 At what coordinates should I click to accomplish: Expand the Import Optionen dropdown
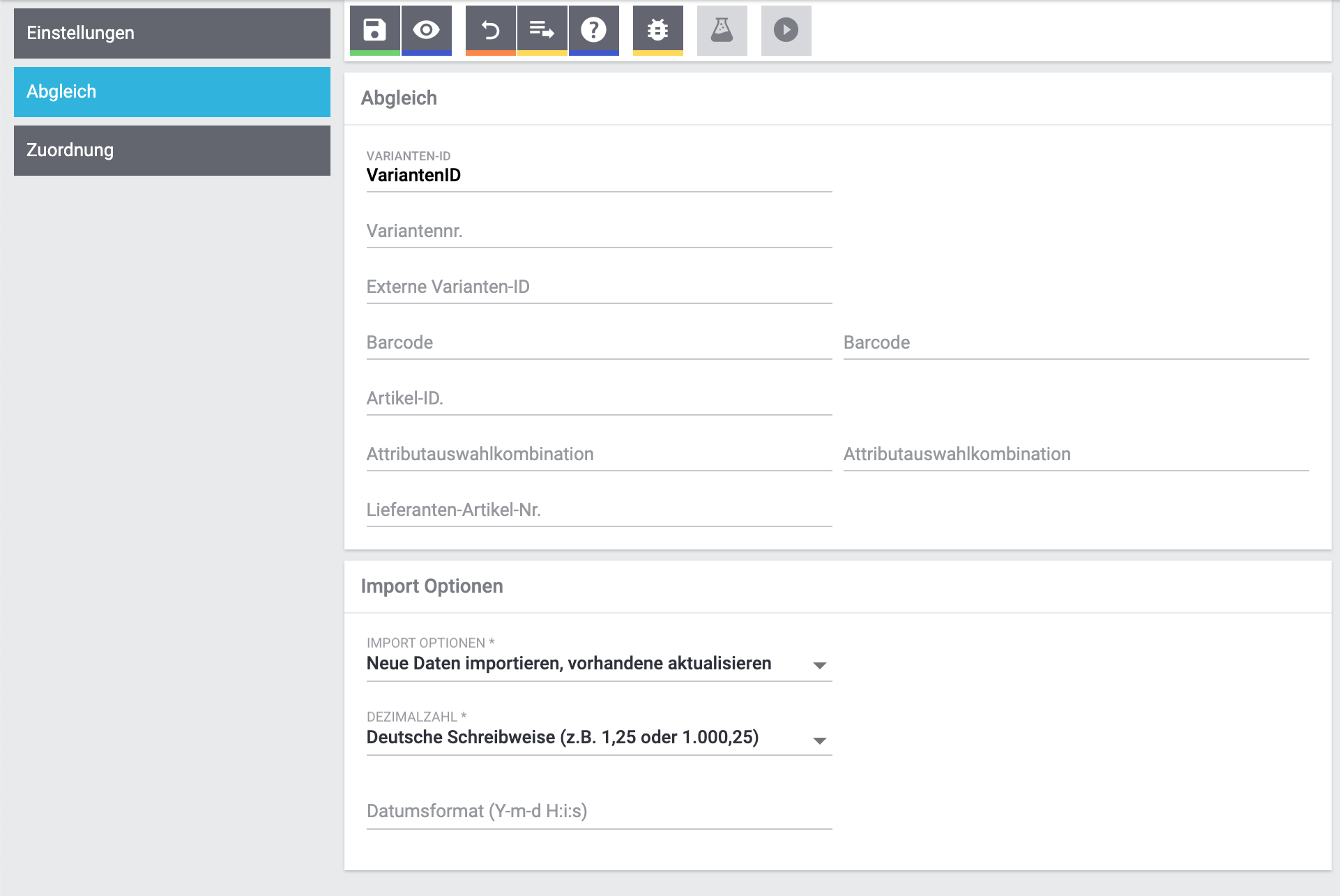pyautogui.click(x=598, y=664)
